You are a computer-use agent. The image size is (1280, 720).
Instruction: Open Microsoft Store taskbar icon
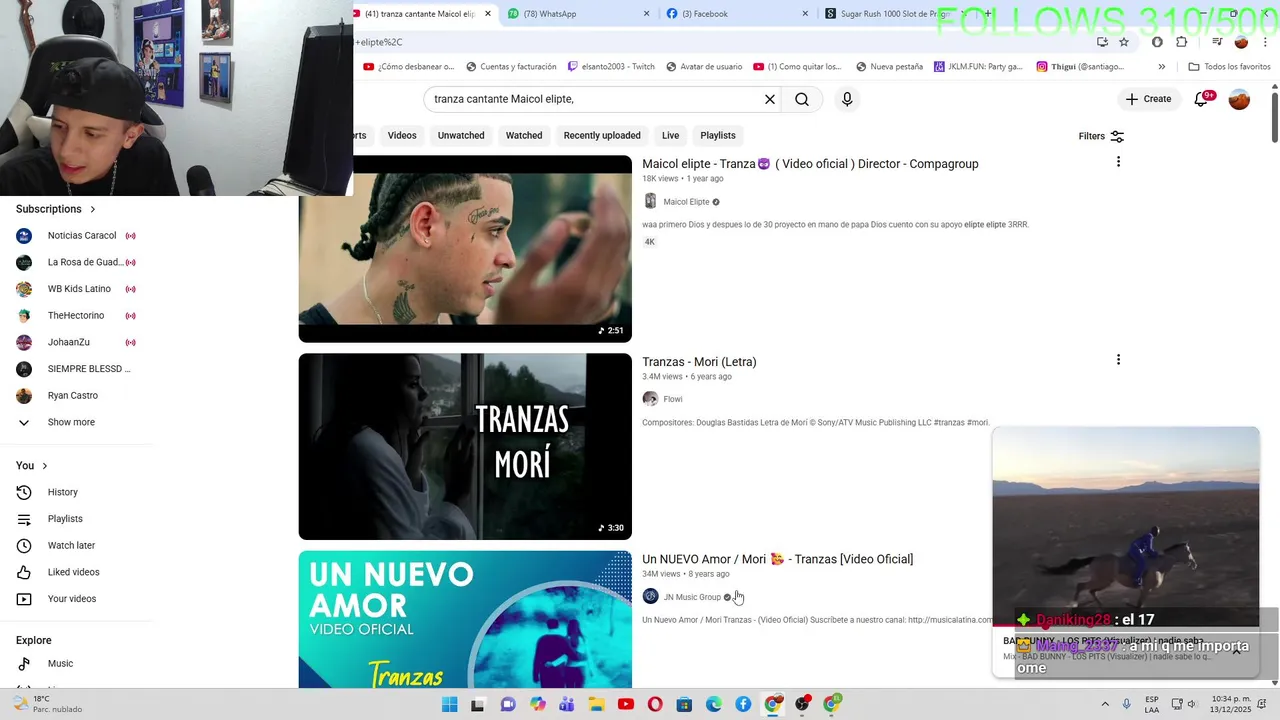(685, 704)
